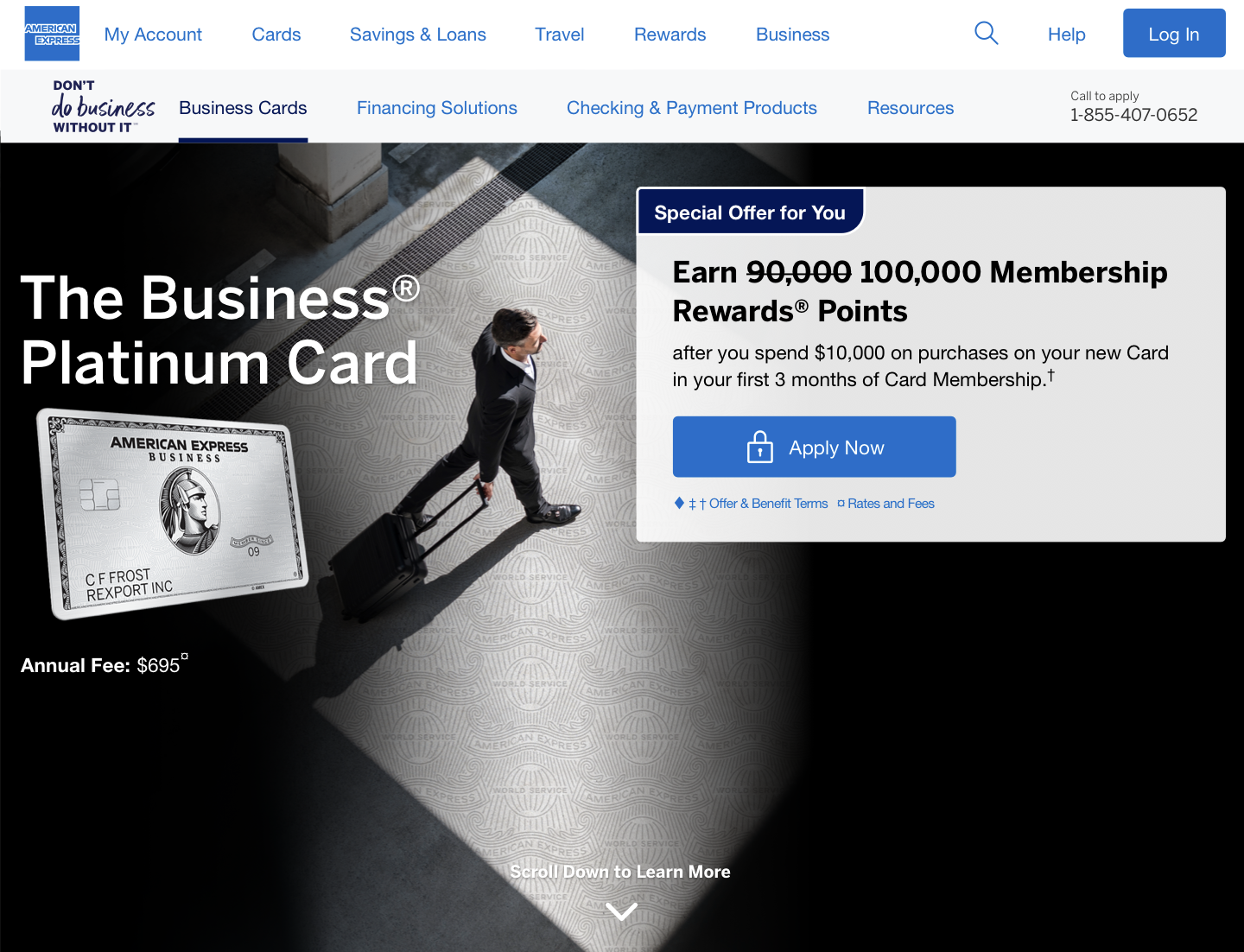This screenshot has height=952, width=1244.
Task: Click the Special Offer for You label
Action: click(750, 213)
